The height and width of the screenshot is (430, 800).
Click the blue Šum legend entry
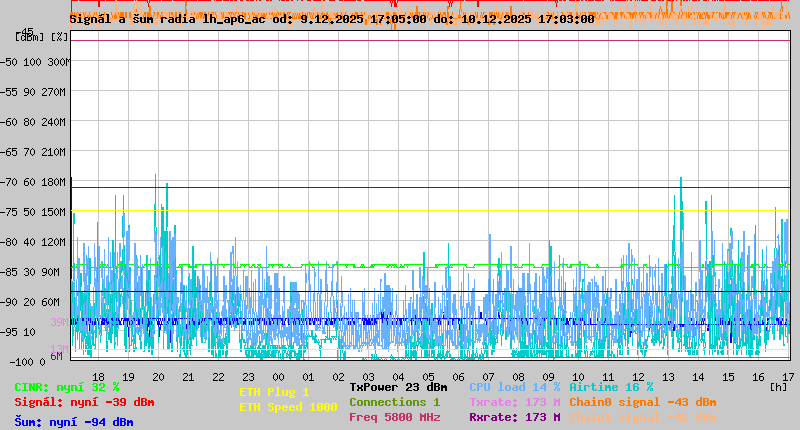[74, 422]
